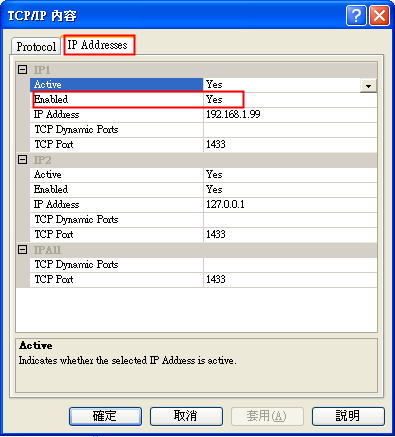Select the TCP Port label under IPAll

(116, 280)
